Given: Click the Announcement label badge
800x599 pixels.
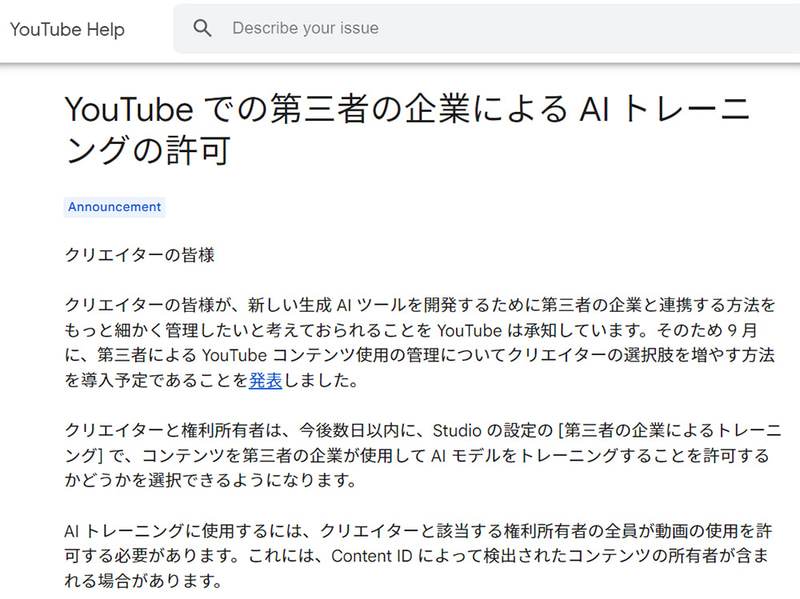Looking at the screenshot, I should 114,207.
